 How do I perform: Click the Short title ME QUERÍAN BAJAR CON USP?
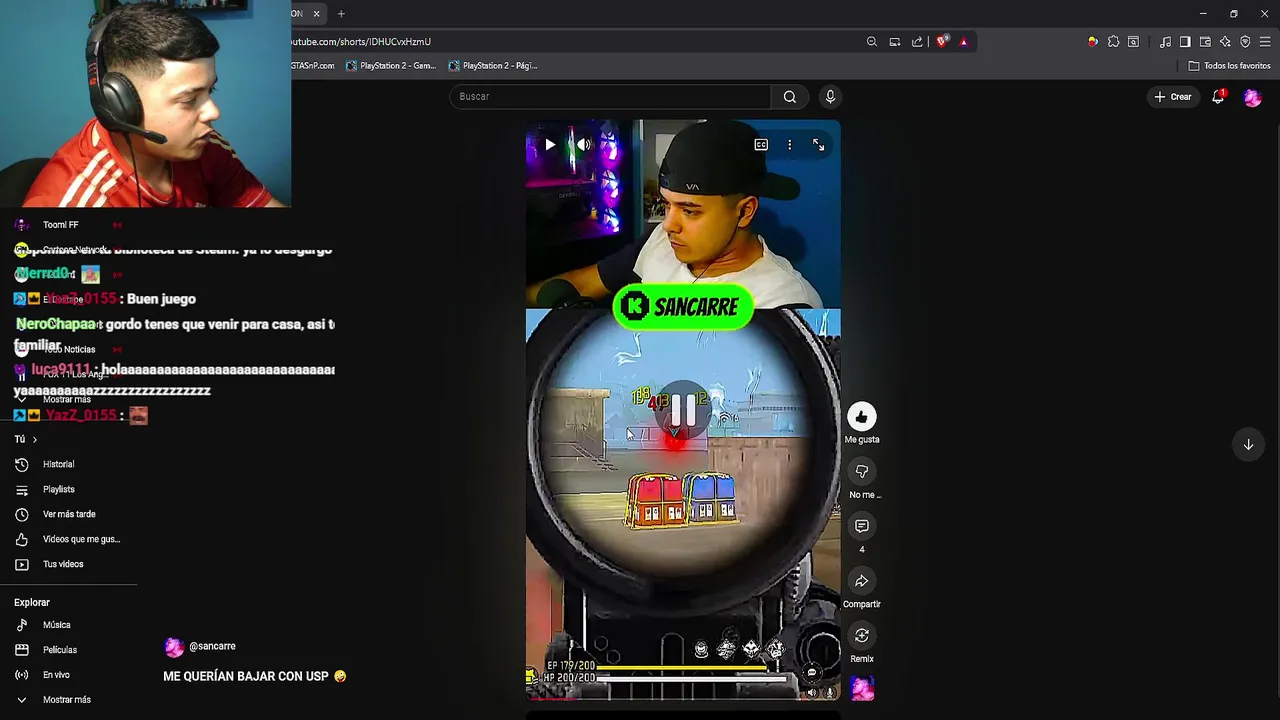[255, 676]
